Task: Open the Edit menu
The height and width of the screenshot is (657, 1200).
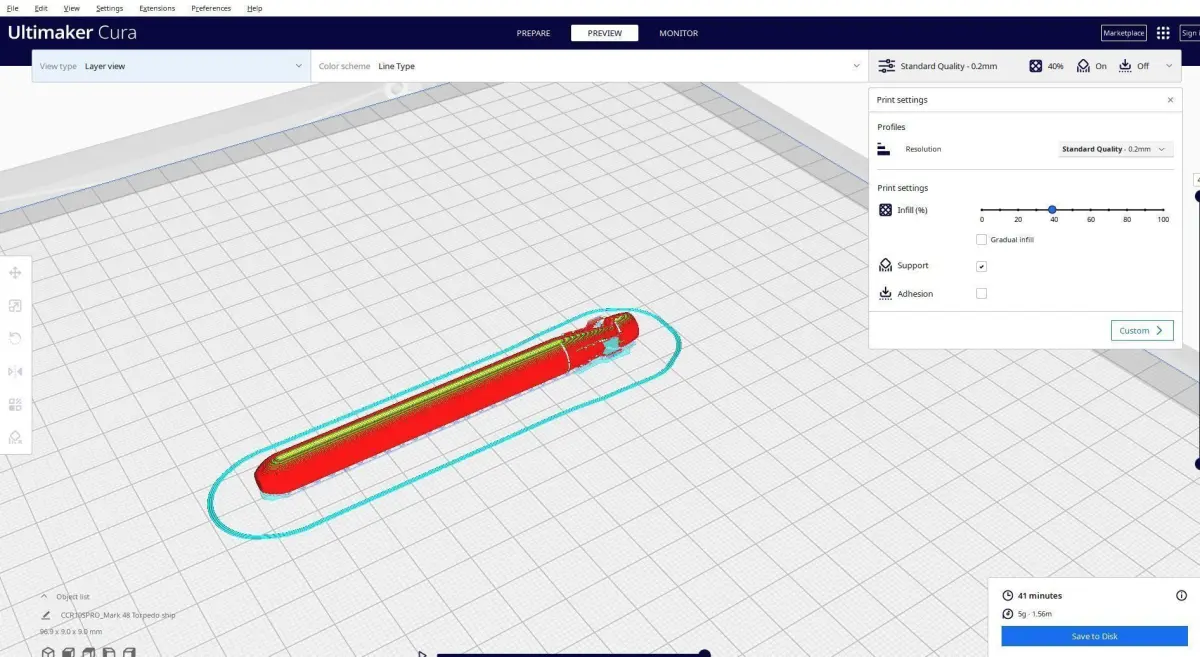Action: [41, 8]
